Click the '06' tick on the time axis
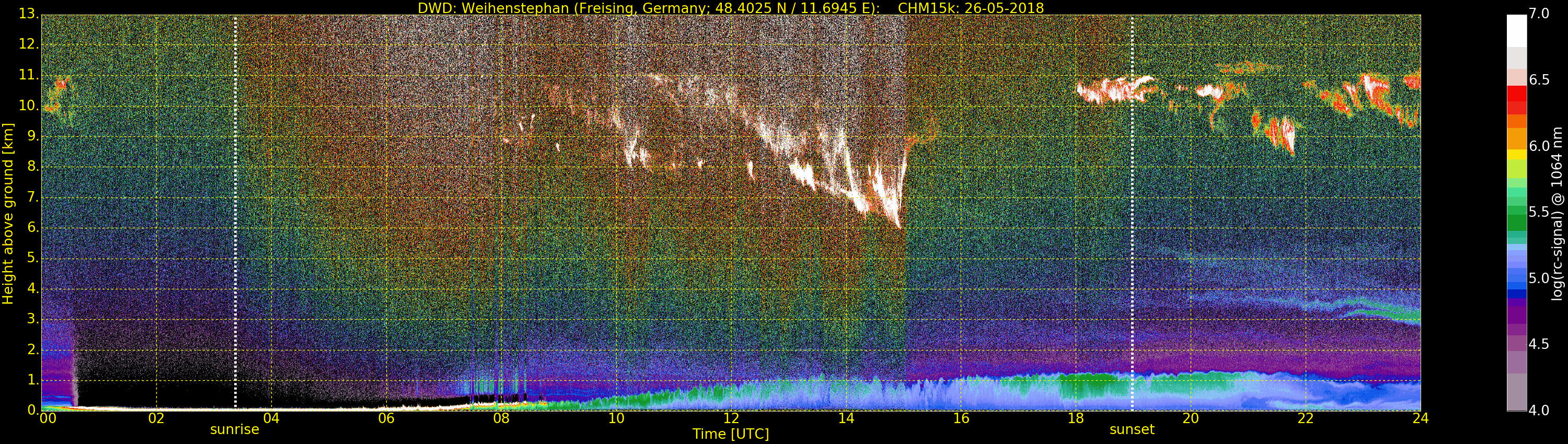The height and width of the screenshot is (444, 1568). 387,418
